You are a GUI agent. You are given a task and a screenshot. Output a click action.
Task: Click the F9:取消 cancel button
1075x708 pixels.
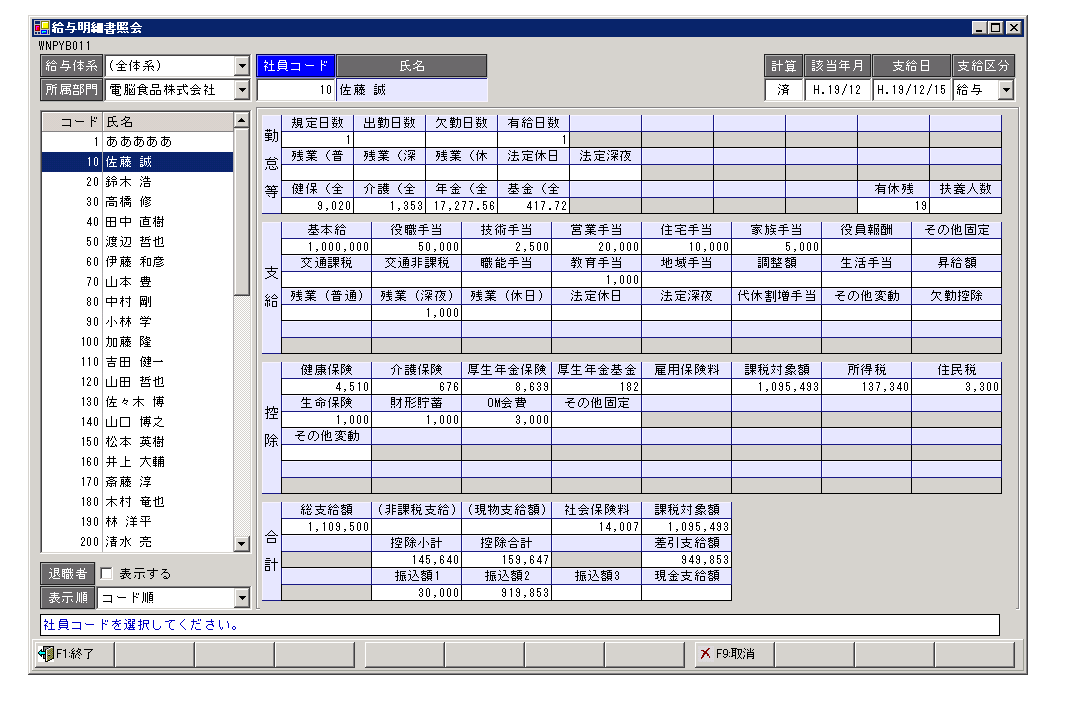click(x=733, y=654)
